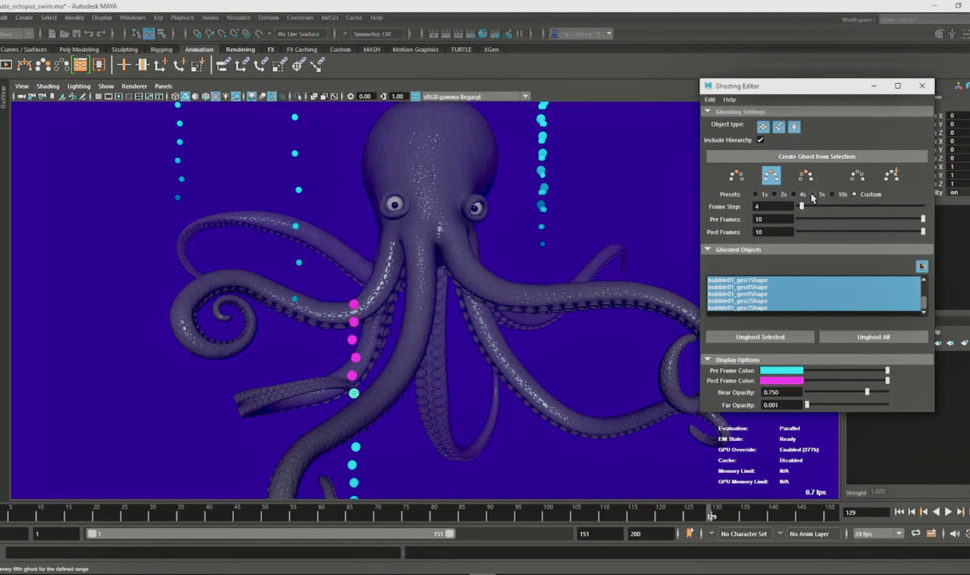The width and height of the screenshot is (970, 575).
Task: Click the orange highlighted icon on Animation shelf
Action: [80, 64]
